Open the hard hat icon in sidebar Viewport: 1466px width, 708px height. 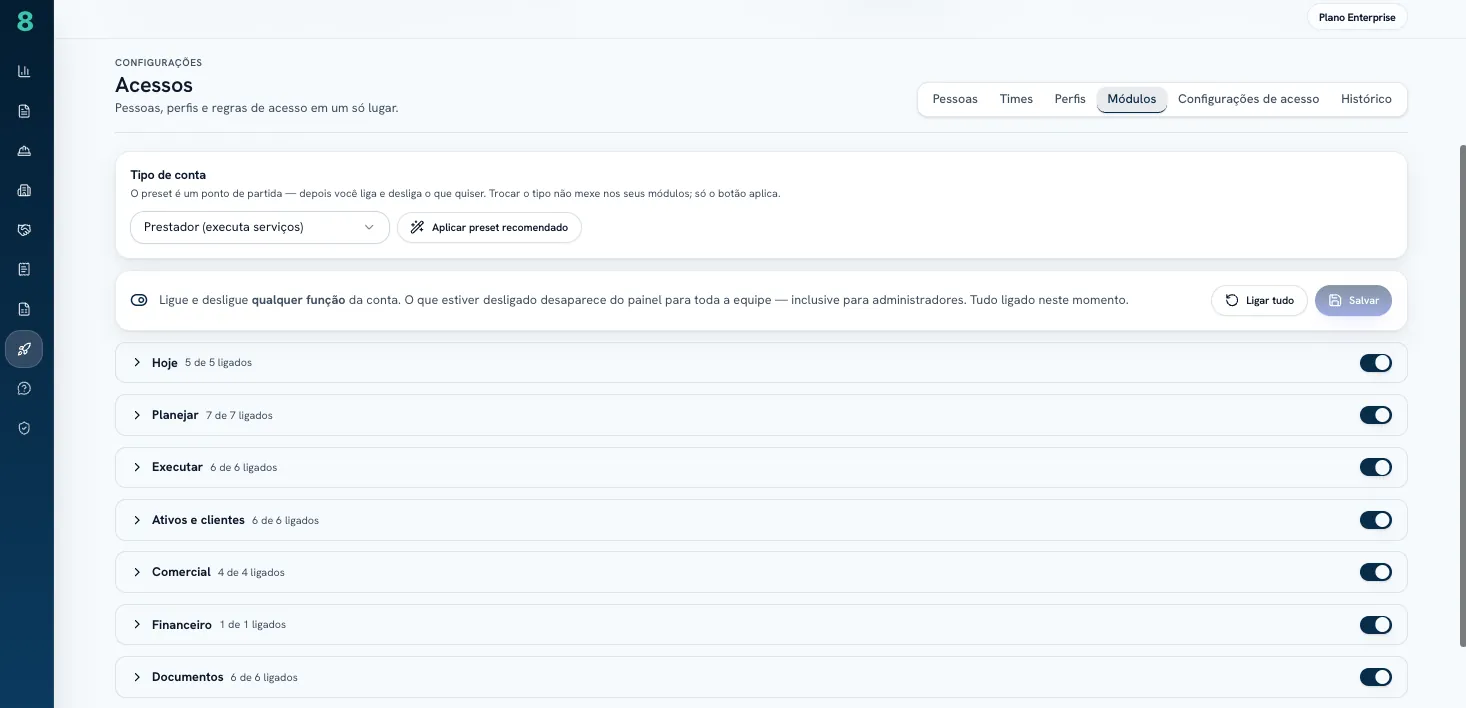[24, 151]
